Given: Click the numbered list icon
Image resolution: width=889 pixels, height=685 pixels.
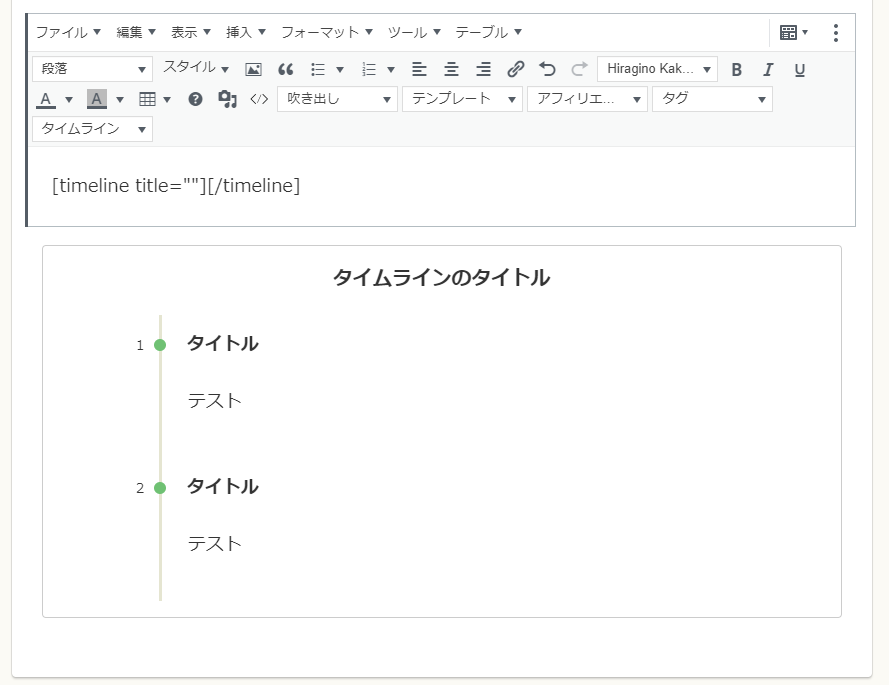Looking at the screenshot, I should tap(369, 69).
